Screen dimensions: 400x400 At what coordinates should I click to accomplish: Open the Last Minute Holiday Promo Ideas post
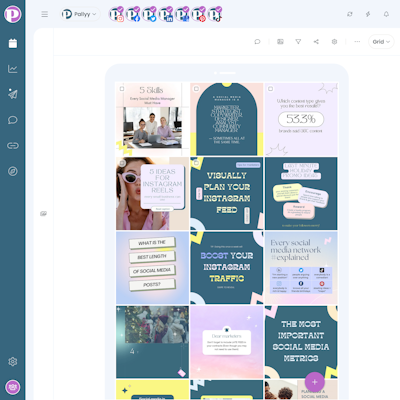point(301,193)
